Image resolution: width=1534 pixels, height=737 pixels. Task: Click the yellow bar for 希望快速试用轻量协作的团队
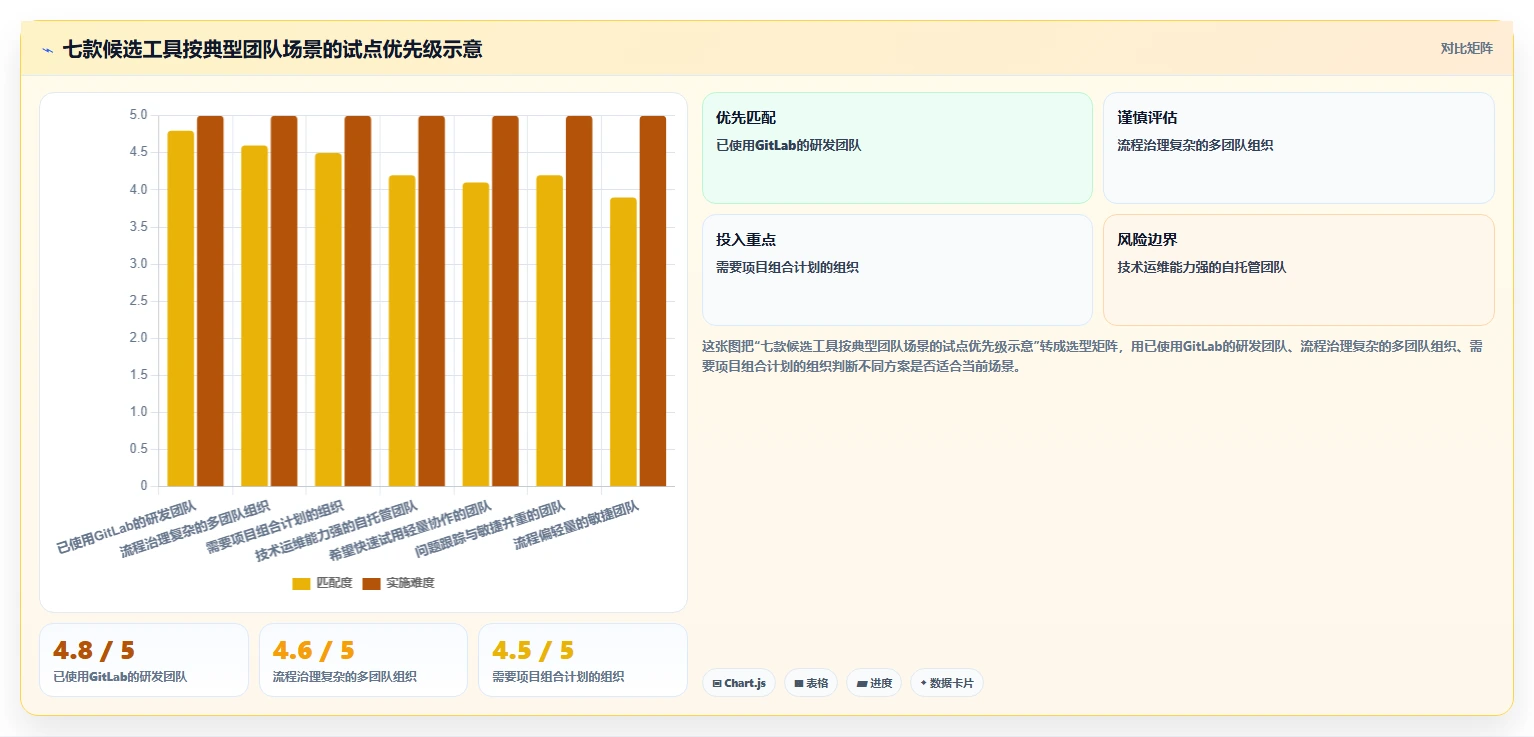click(476, 335)
